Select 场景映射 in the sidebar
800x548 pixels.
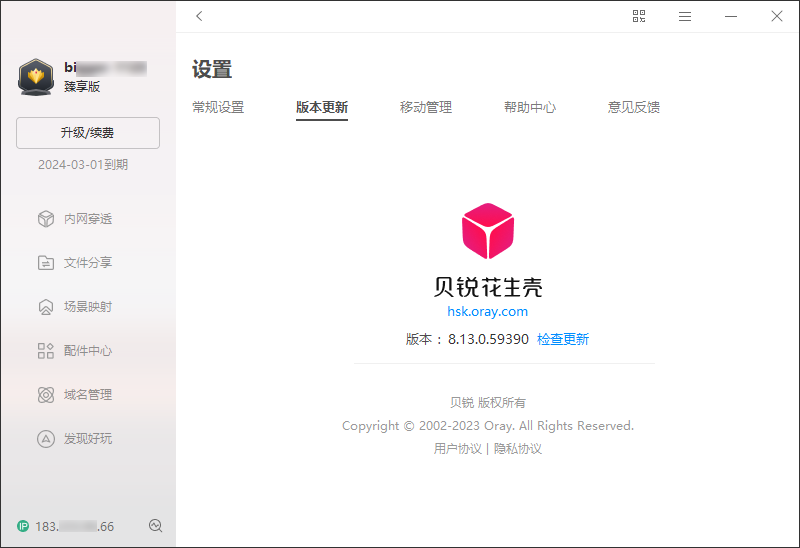click(87, 307)
